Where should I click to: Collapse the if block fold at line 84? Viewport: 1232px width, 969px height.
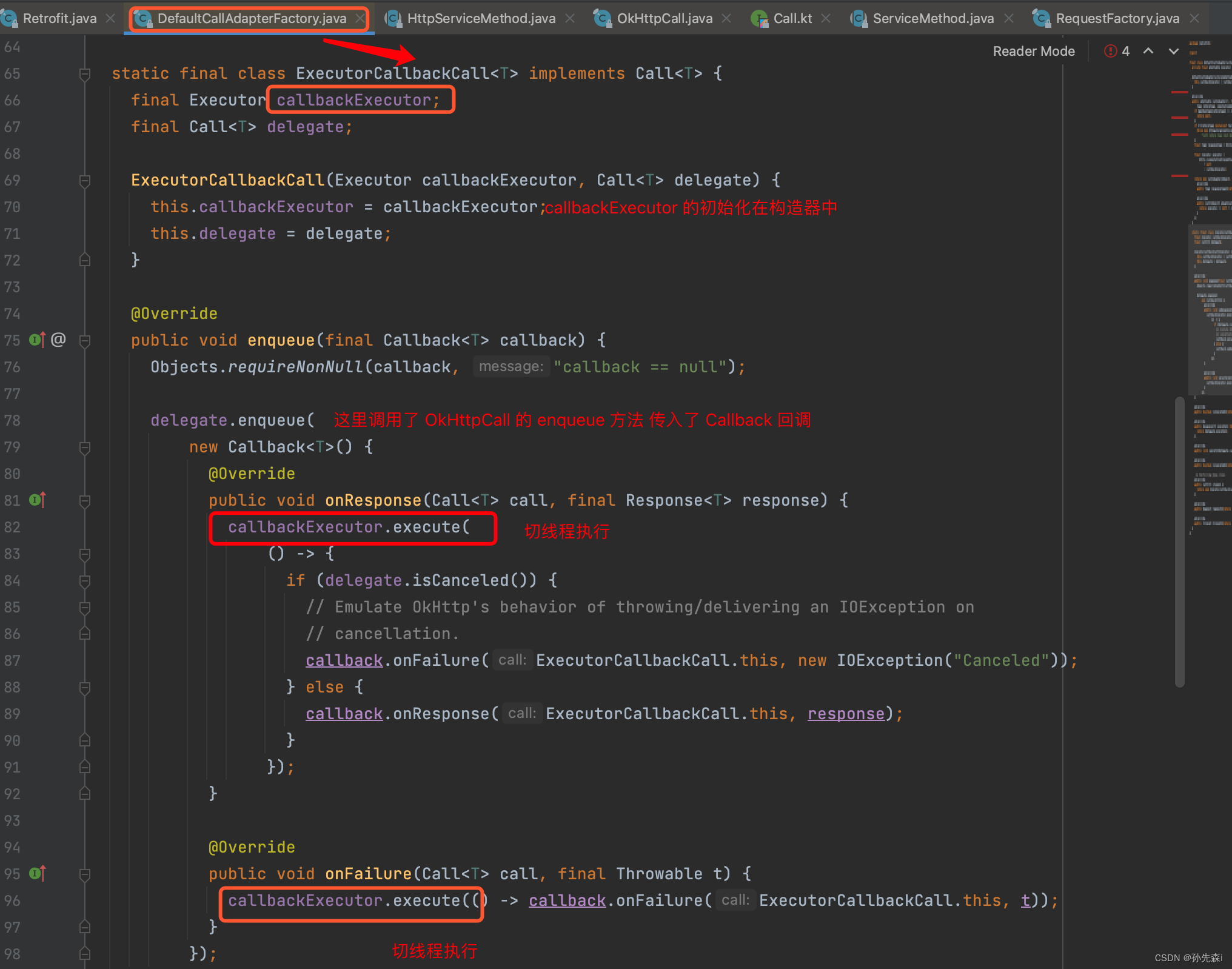pos(85,581)
